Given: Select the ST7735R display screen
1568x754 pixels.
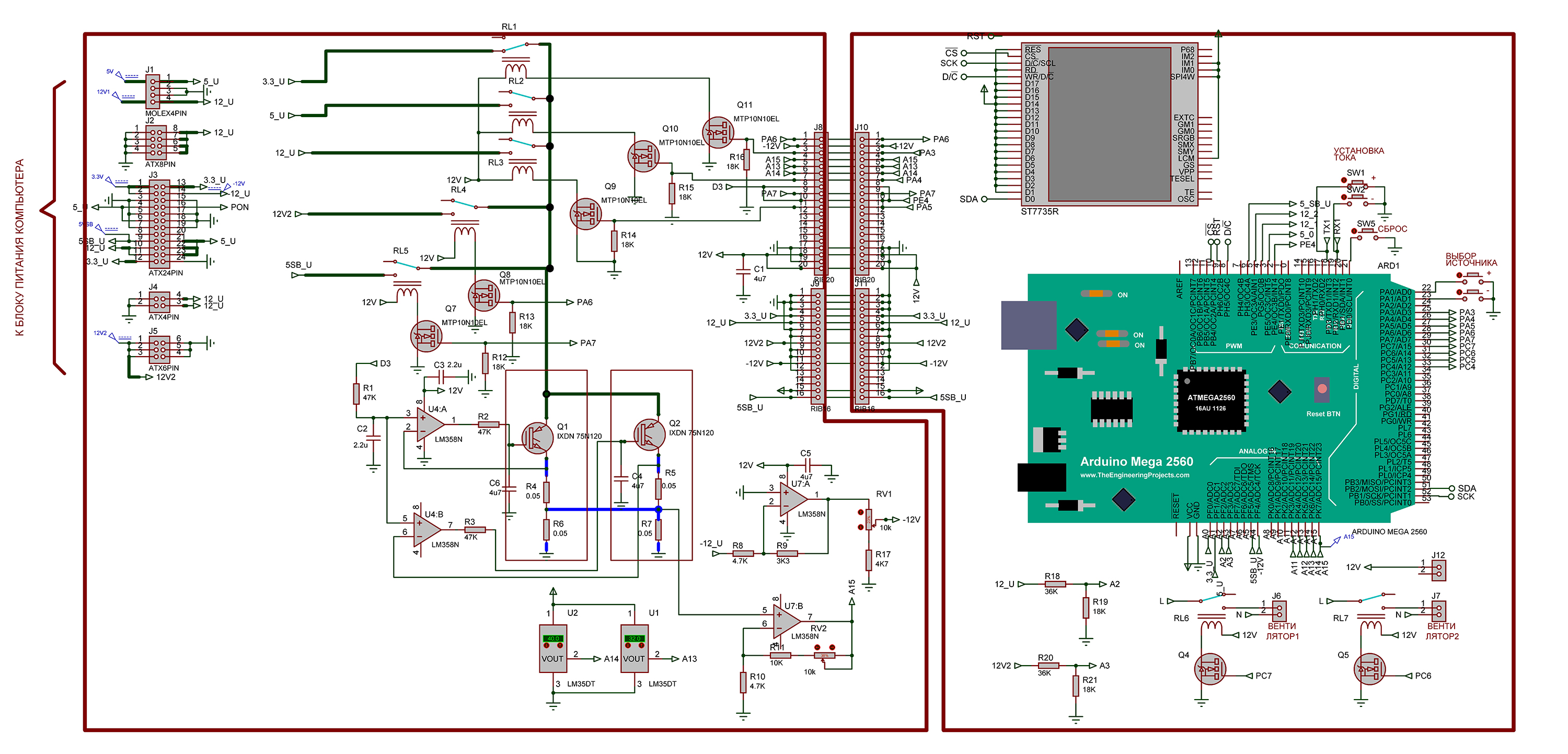Looking at the screenshot, I should 1110,124.
